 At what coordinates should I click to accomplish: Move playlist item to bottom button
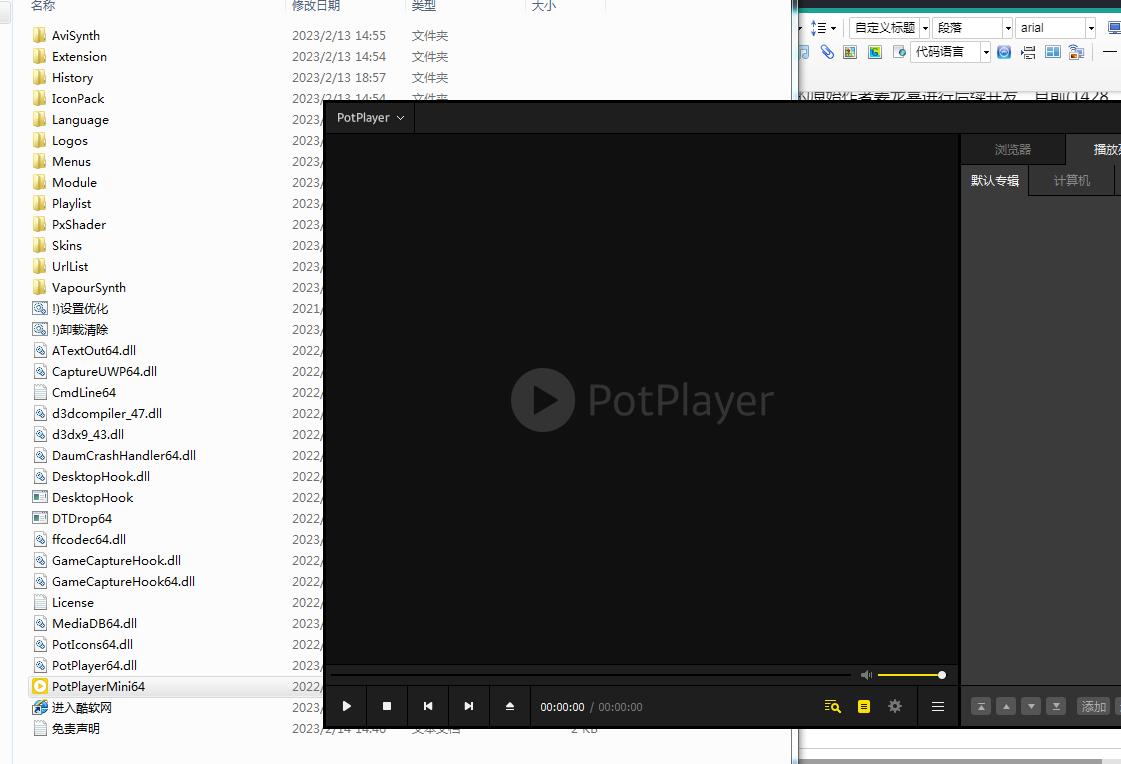(x=1056, y=706)
